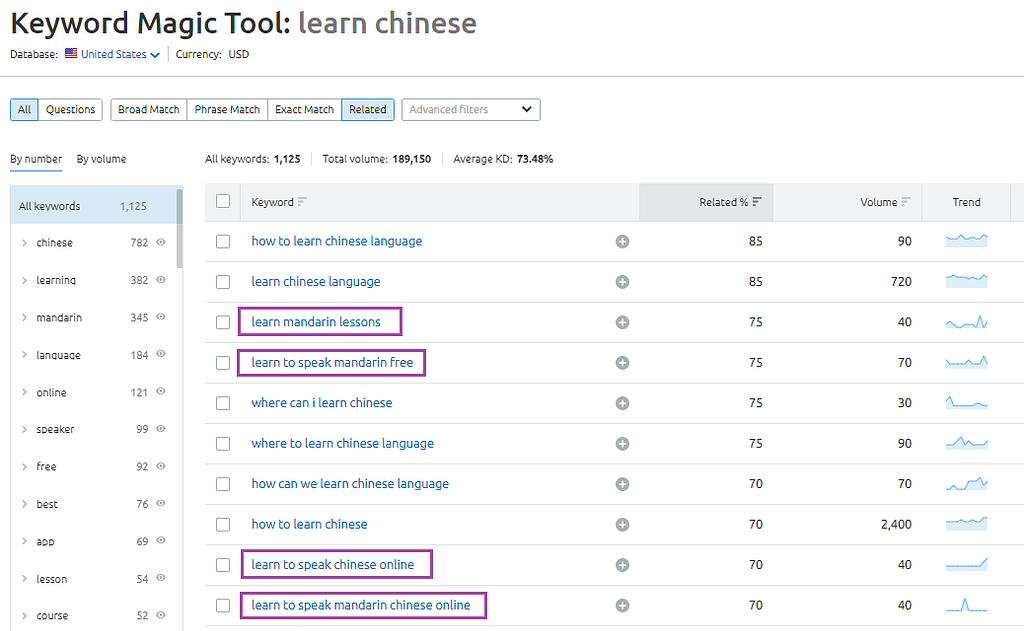Check 'where to learn chinese language' checkbox

click(x=223, y=444)
